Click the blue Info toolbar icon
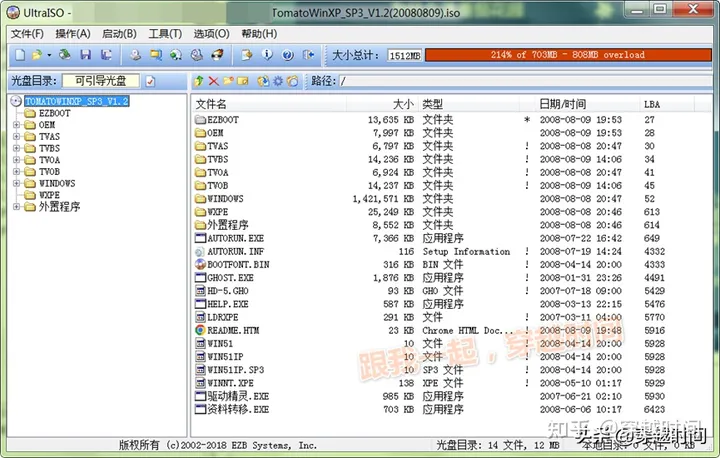The height and width of the screenshot is (458, 720). point(267,55)
